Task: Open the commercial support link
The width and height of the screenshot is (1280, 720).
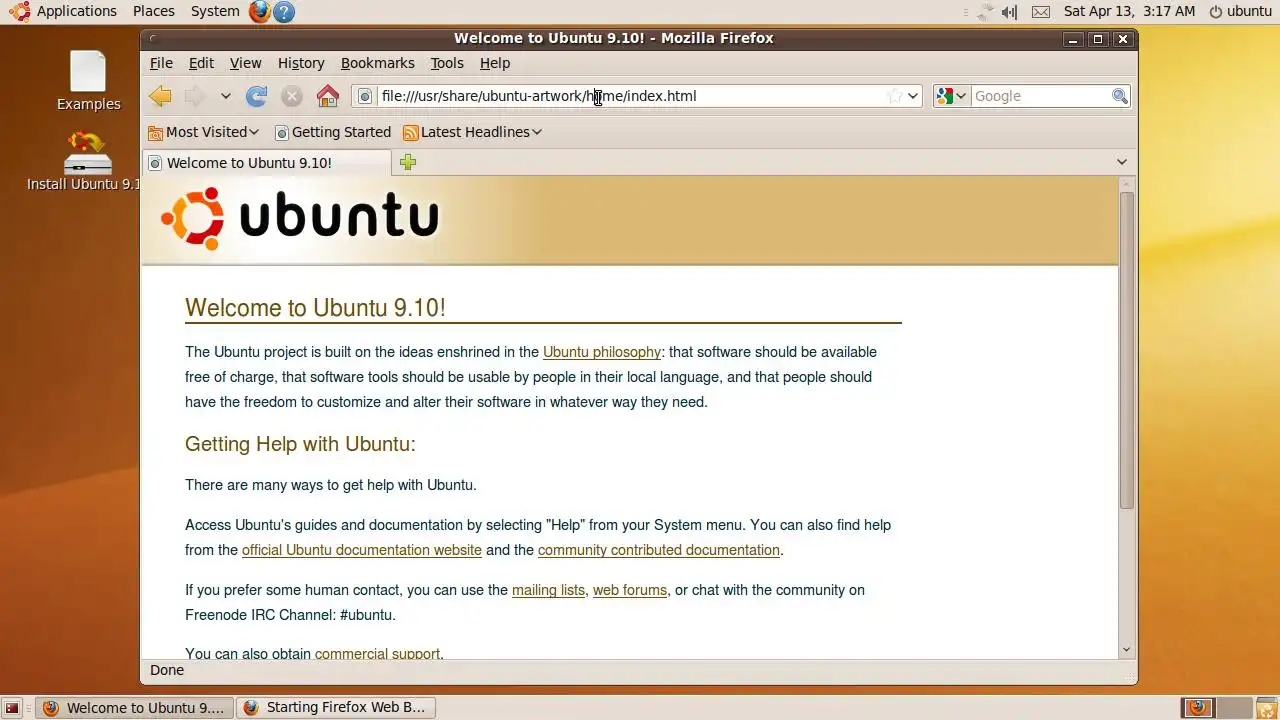Action: click(x=377, y=654)
